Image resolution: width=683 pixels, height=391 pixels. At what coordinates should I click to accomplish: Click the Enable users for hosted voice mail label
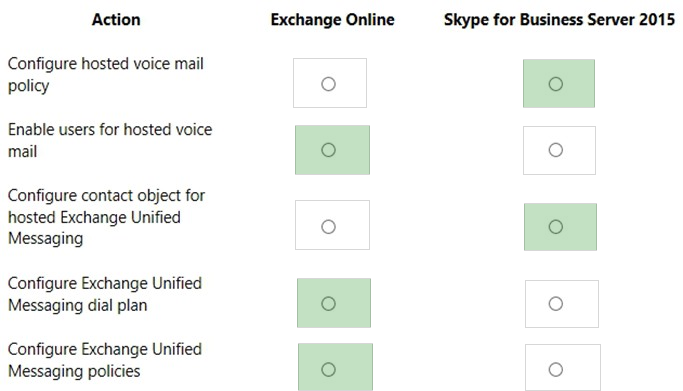(110, 140)
